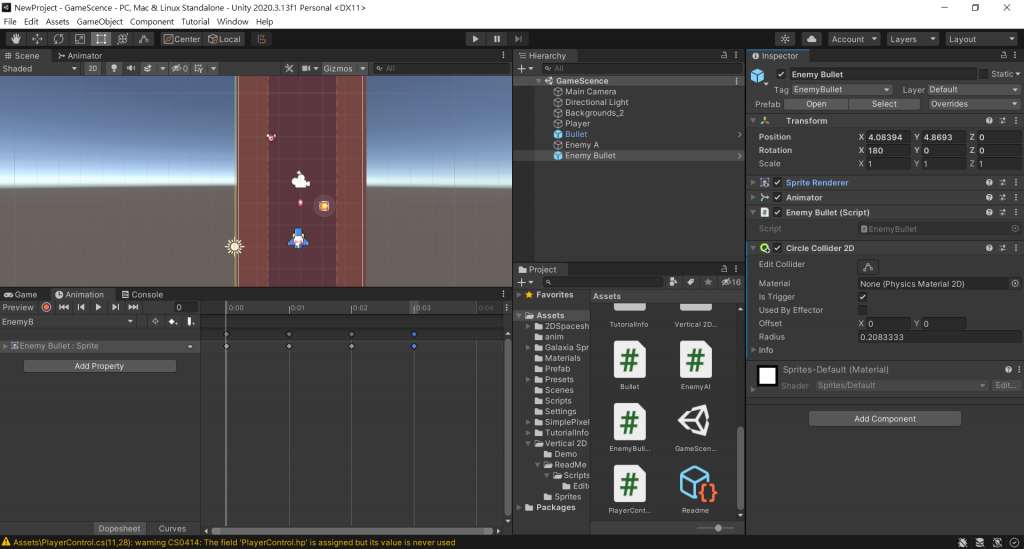The height and width of the screenshot is (549, 1024).
Task: Disable the Sprite Renderer component checkbox
Action: click(x=777, y=183)
